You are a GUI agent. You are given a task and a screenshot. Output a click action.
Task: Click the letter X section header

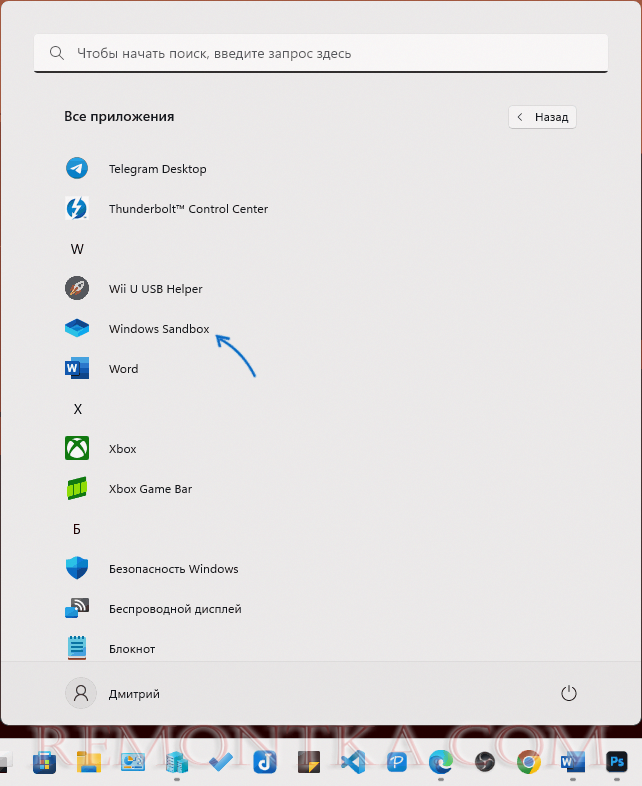pyautogui.click(x=78, y=409)
